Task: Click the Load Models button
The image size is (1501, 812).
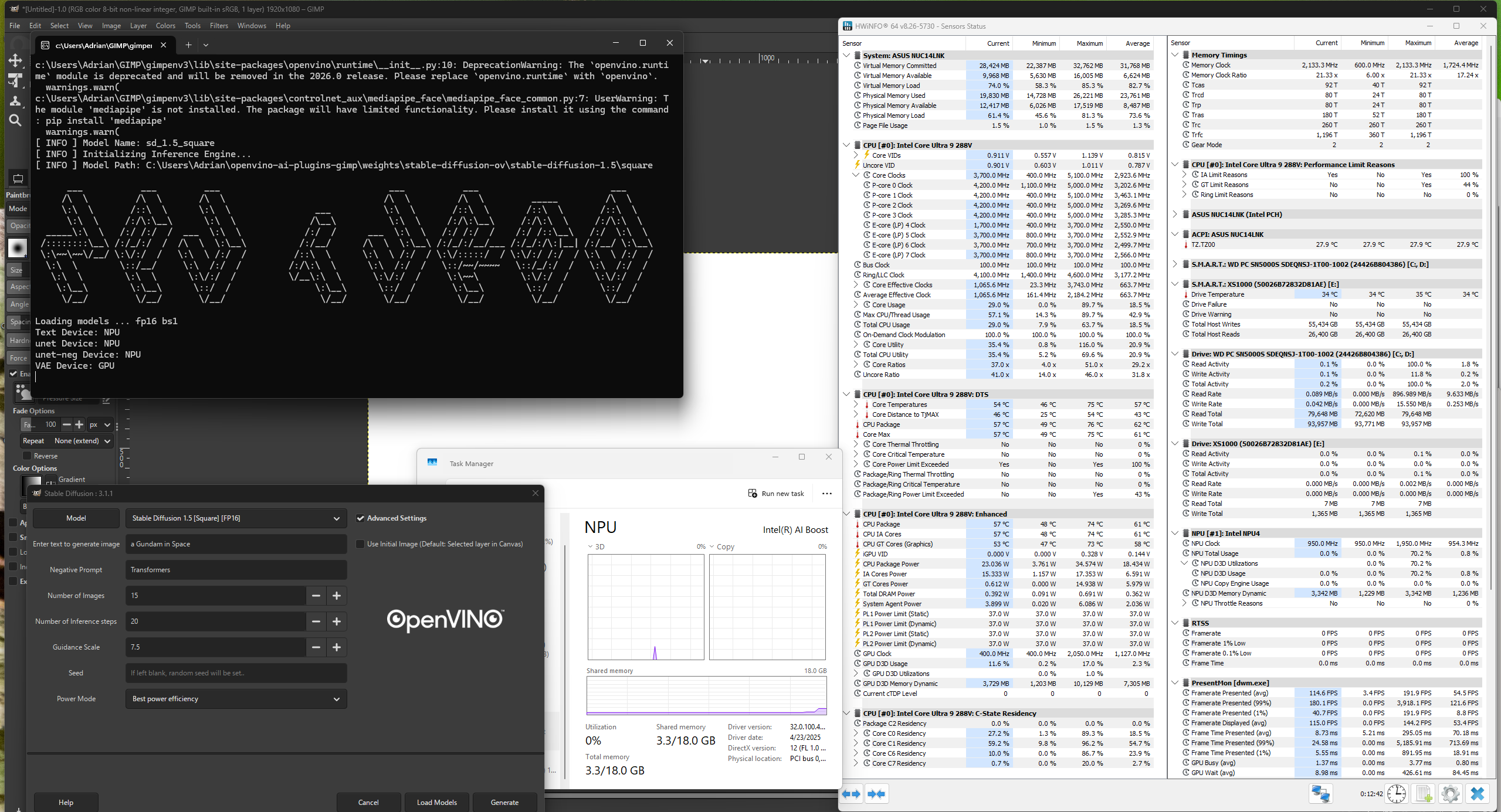Action: coord(437,803)
